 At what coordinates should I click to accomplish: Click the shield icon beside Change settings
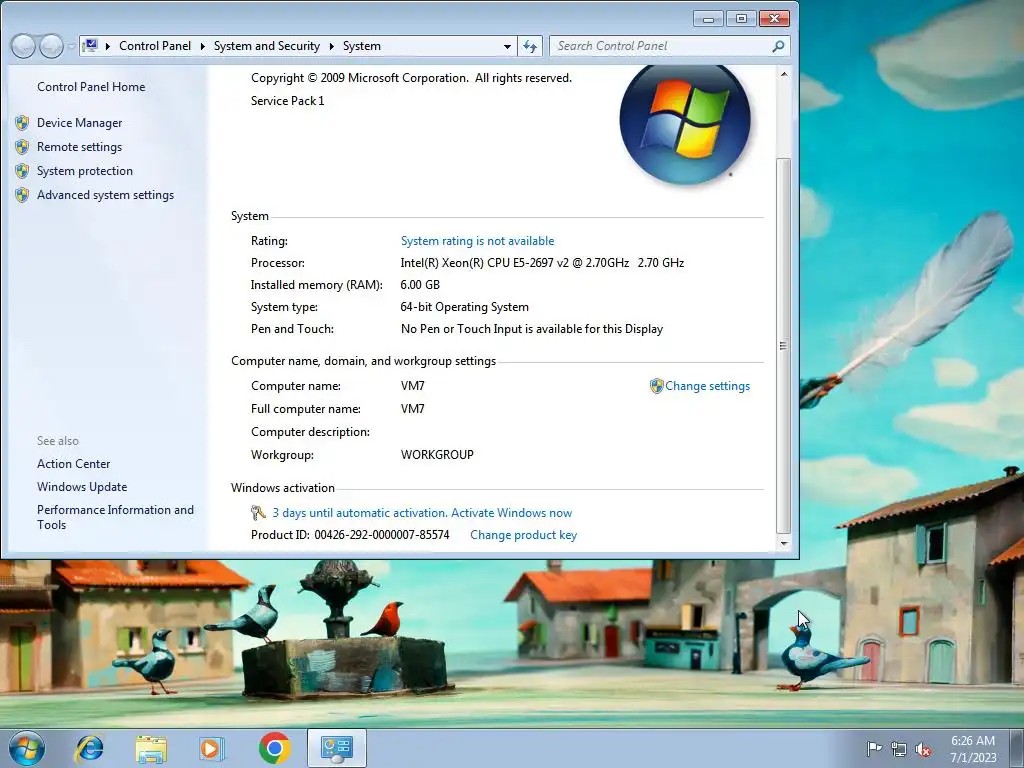tap(656, 386)
